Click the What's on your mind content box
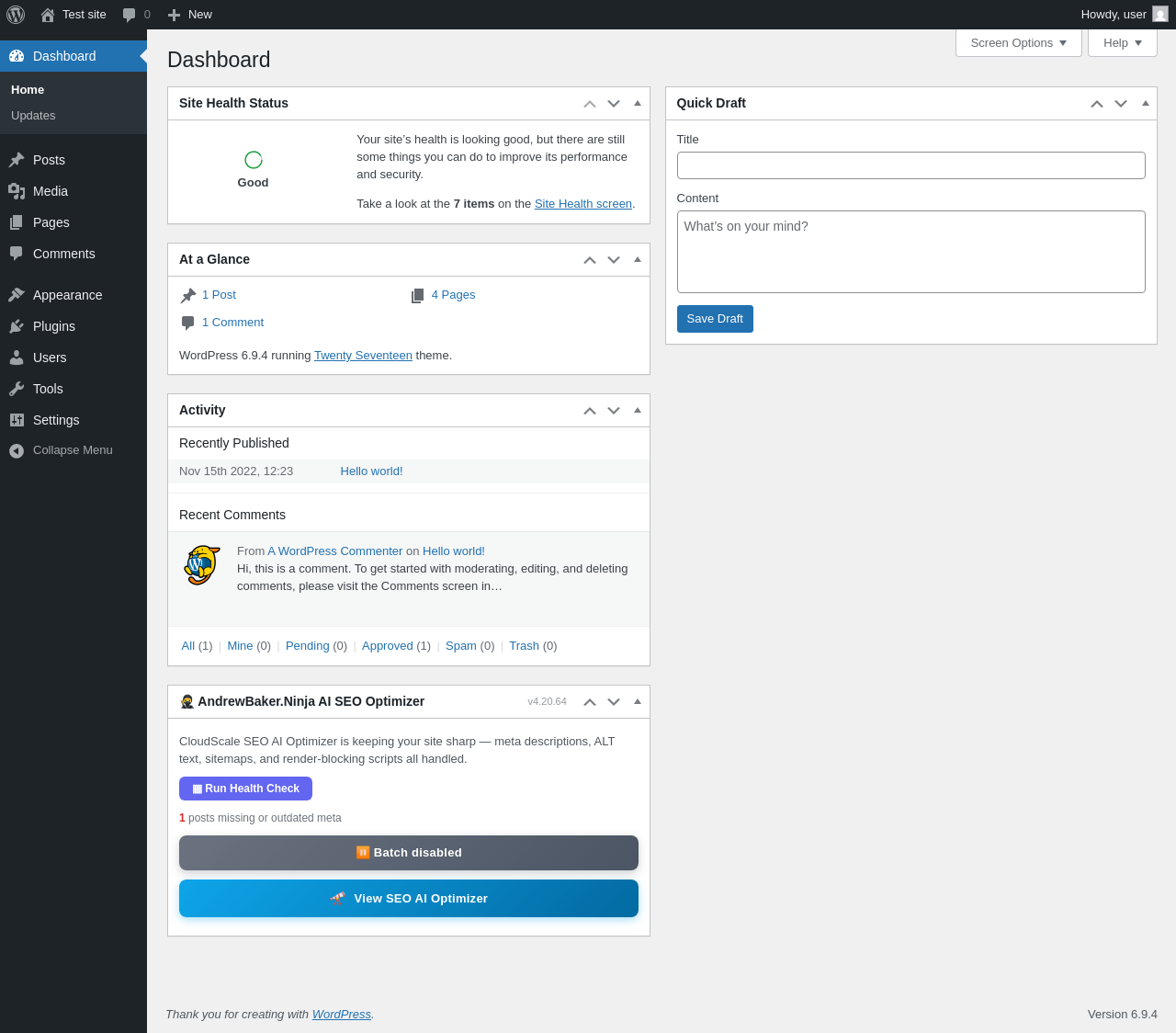This screenshot has height=1033, width=1176. point(911,252)
